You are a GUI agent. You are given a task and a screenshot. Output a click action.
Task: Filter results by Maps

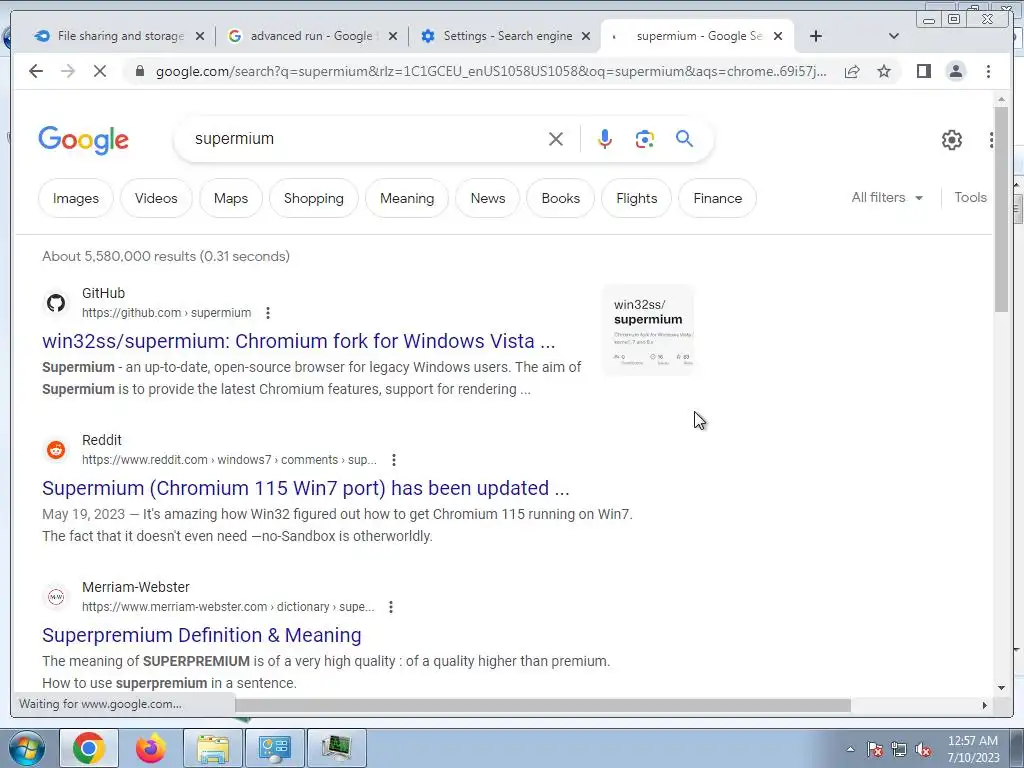click(x=231, y=198)
